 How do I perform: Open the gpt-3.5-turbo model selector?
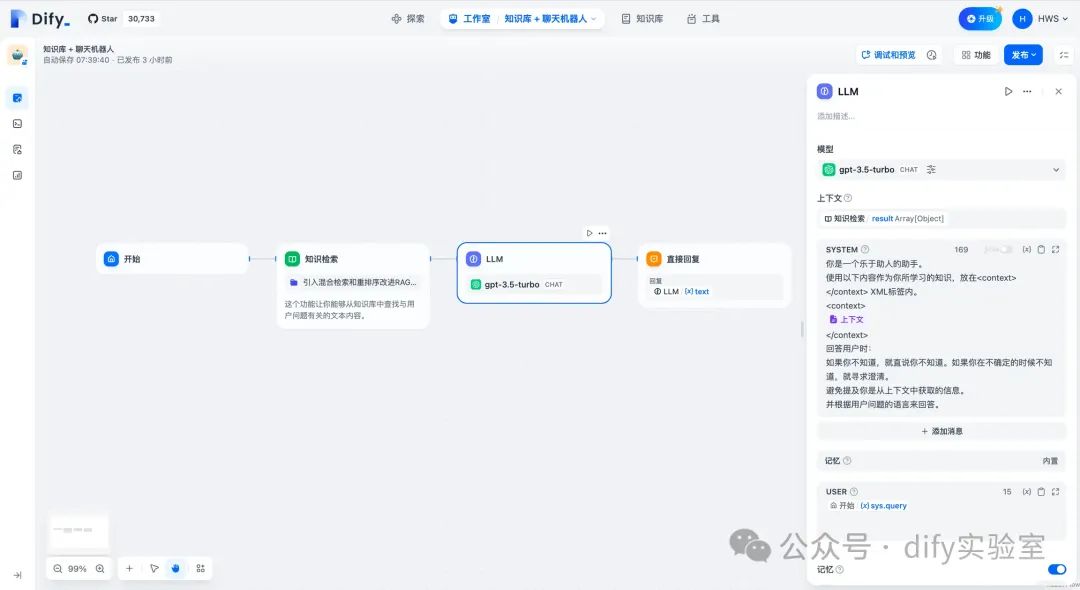pos(941,169)
